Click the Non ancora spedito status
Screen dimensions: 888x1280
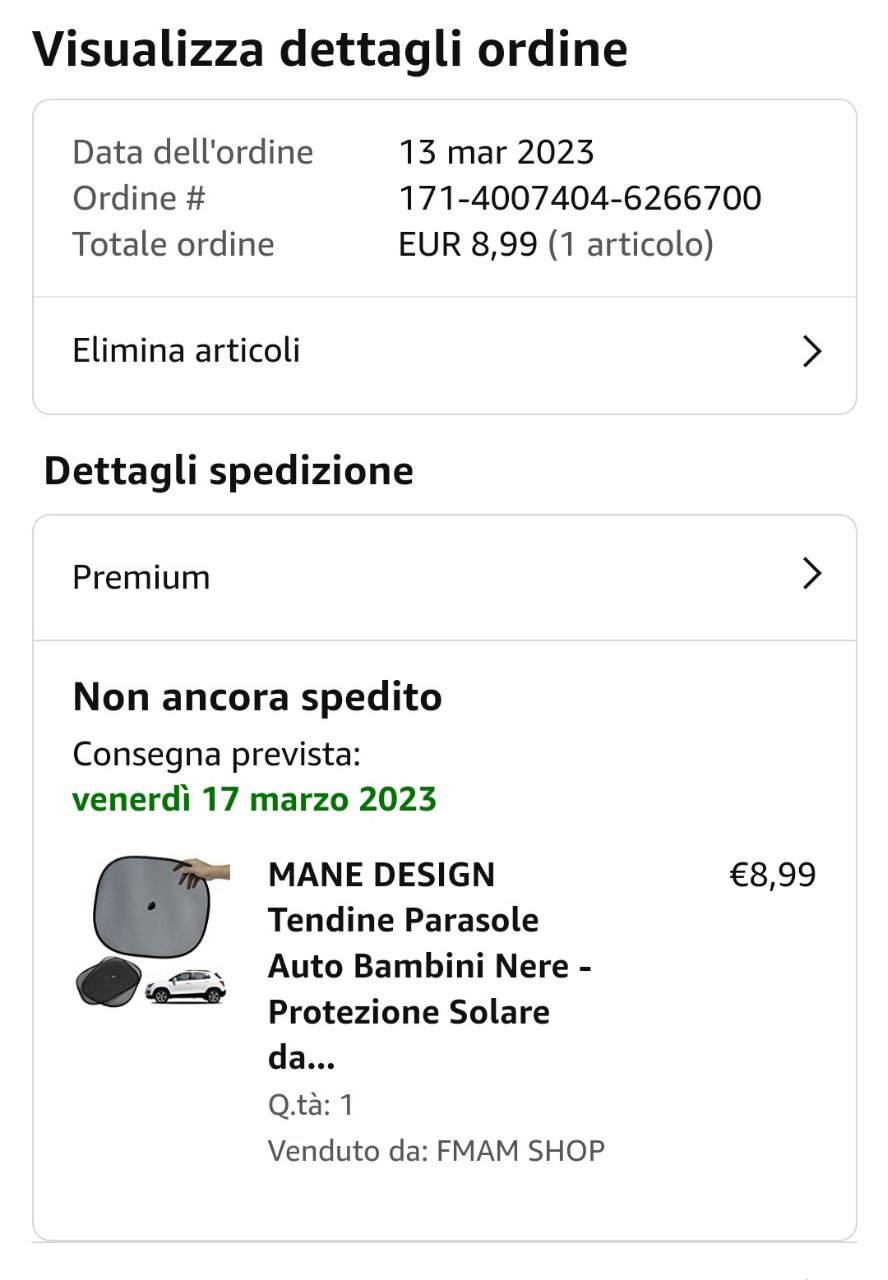pyautogui.click(x=257, y=697)
